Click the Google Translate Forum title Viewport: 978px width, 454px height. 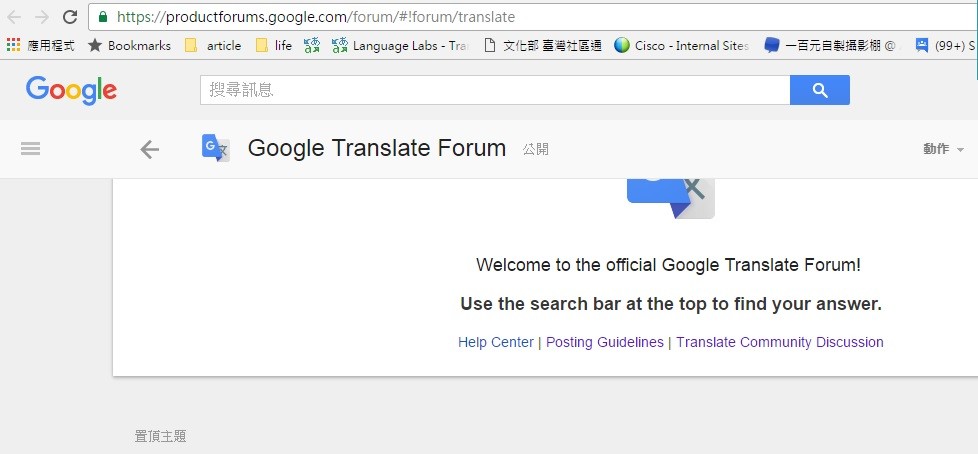click(377, 148)
